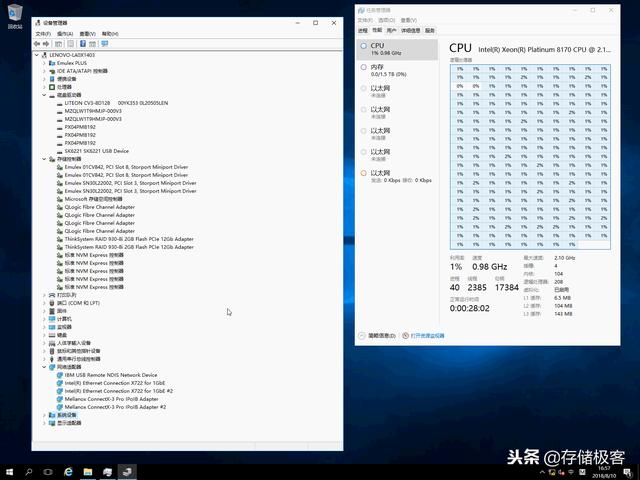Screen dimensions: 640x480
Task: Switch to the Processes (进程) tab in Task Manager
Action: coord(363,31)
